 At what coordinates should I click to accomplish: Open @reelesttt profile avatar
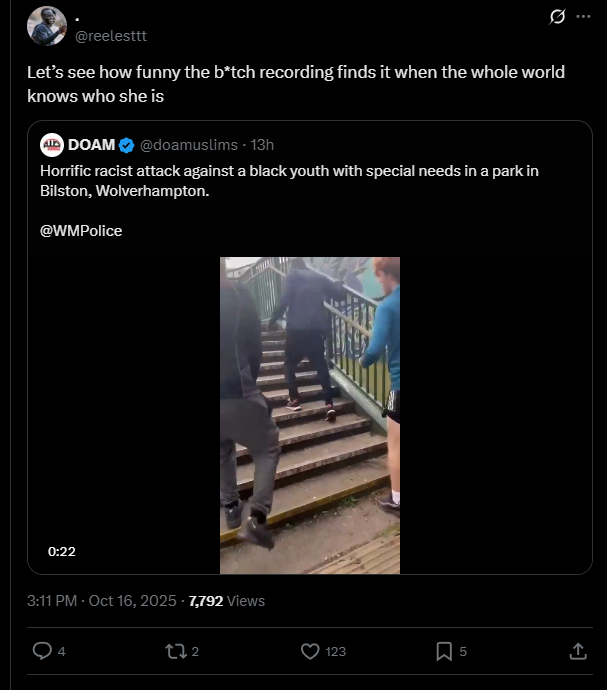(47, 26)
